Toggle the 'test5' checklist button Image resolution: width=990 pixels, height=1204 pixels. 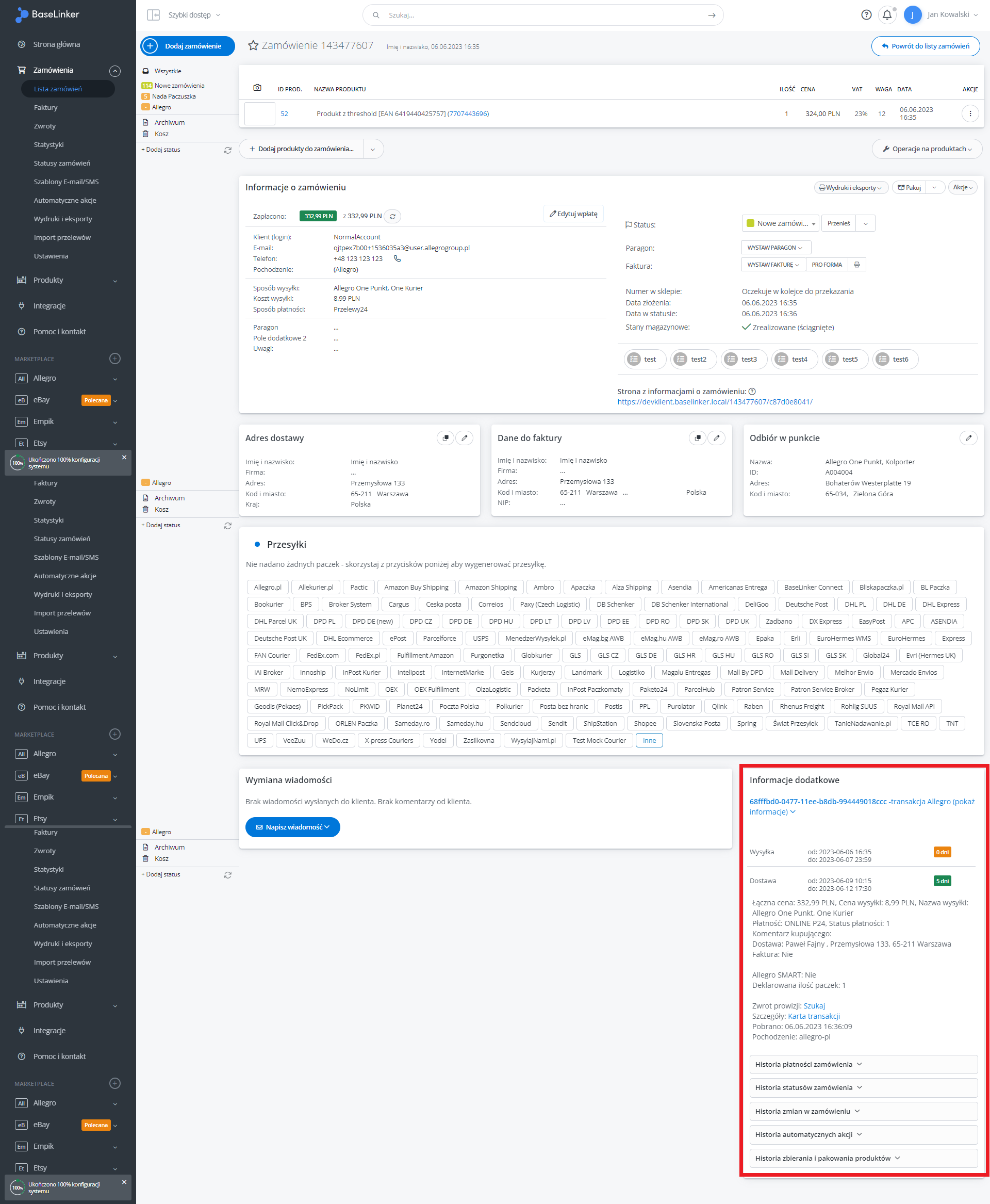(845, 359)
